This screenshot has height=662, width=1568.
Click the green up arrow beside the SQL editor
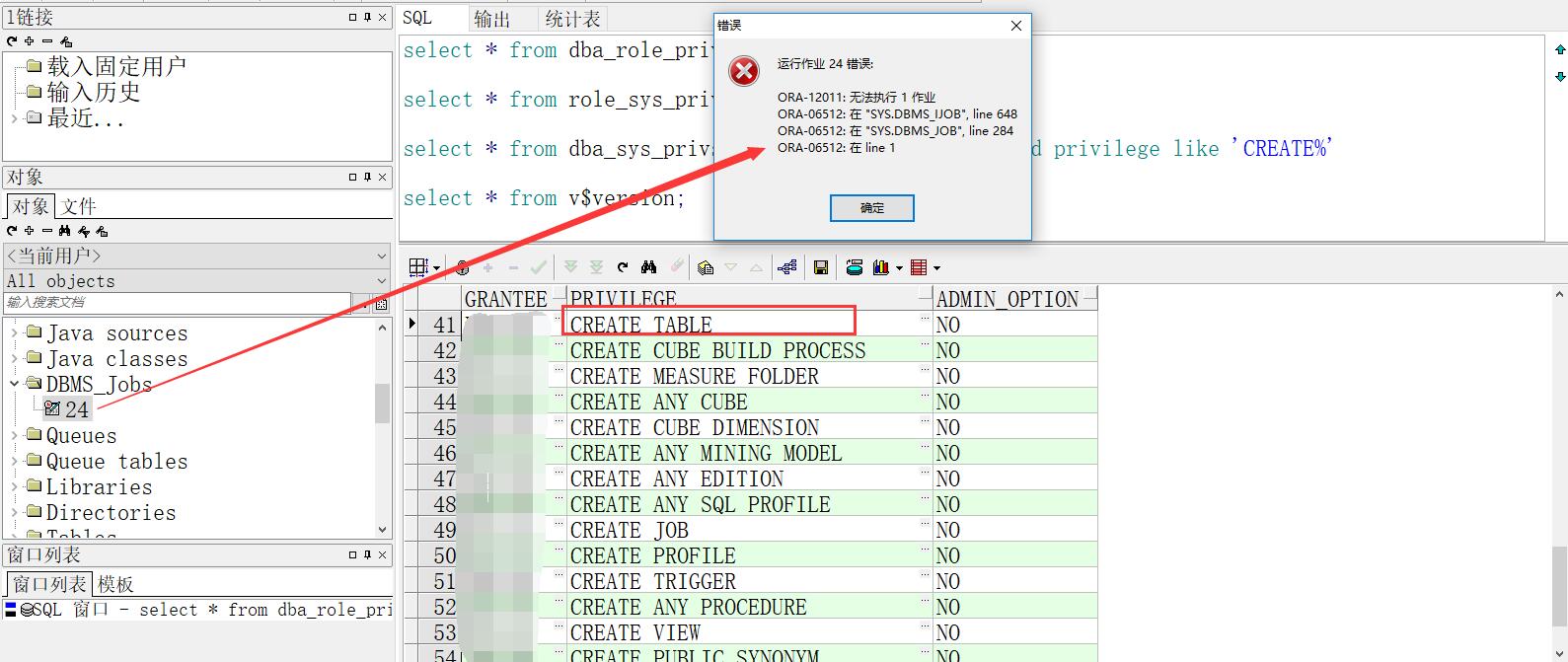1560,49
